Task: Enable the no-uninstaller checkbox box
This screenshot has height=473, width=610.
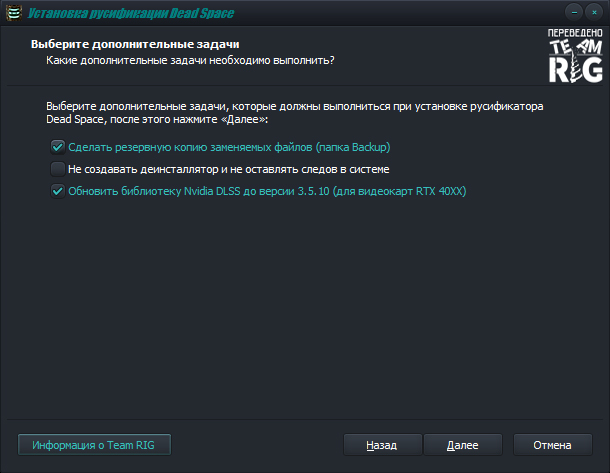Action: pyautogui.click(x=57, y=169)
